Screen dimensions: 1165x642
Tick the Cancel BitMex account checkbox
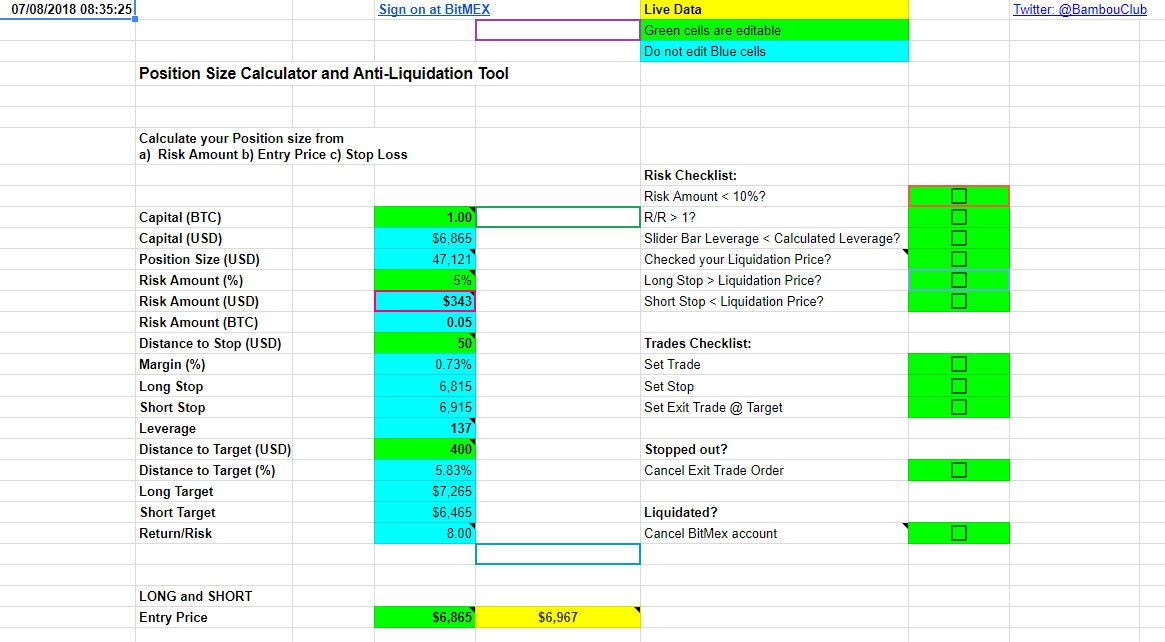point(958,533)
